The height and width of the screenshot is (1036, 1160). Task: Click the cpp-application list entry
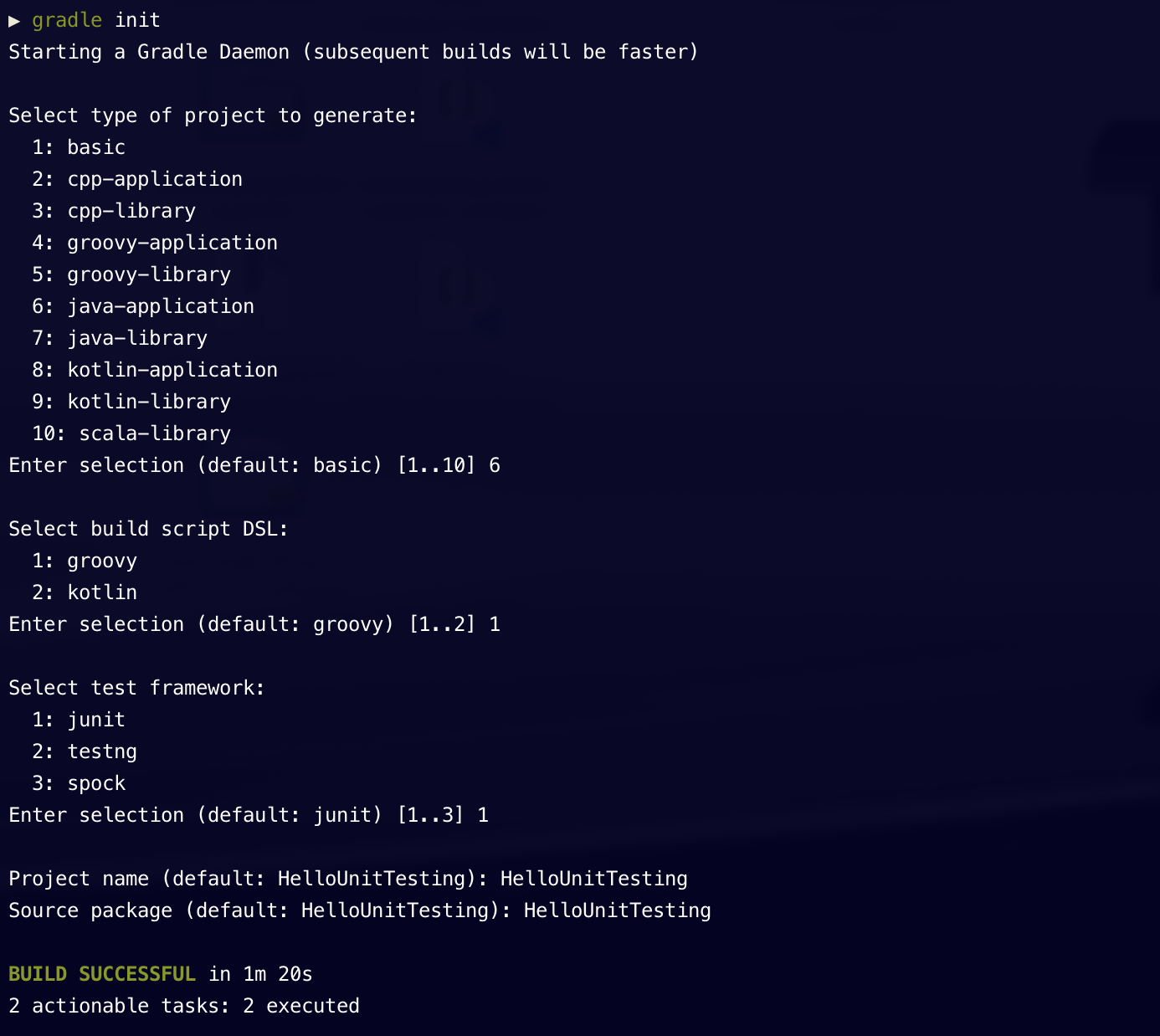137,179
